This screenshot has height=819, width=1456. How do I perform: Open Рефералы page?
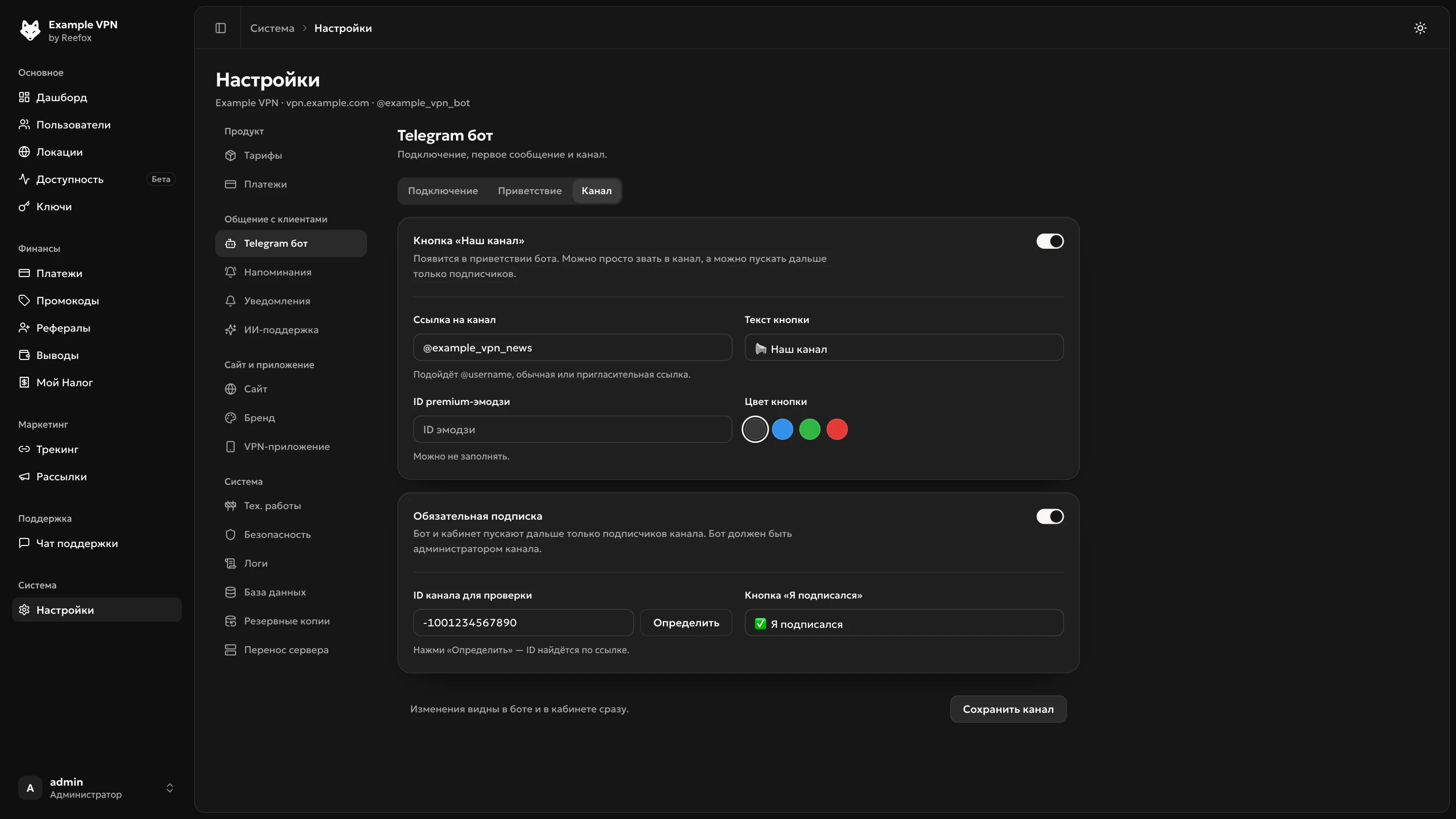[97, 328]
